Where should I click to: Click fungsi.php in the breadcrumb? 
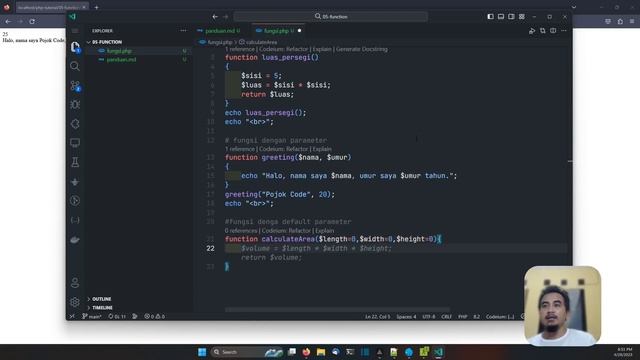[x=220, y=42]
